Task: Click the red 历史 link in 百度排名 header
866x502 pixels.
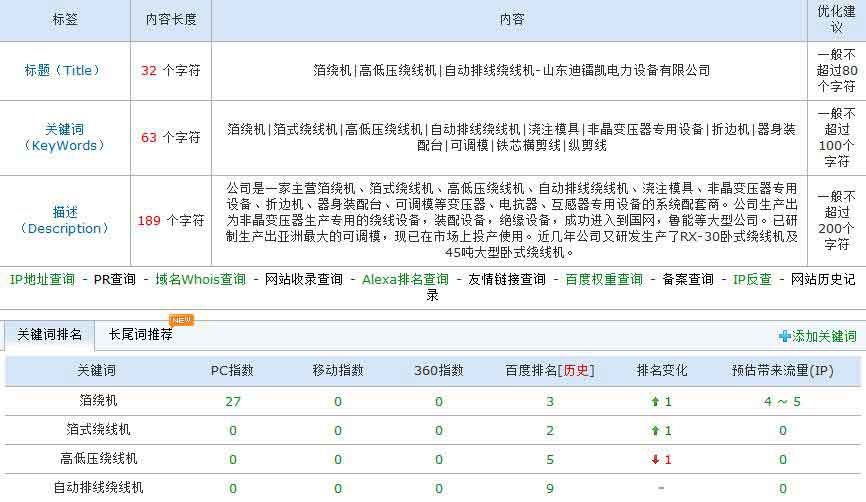Action: point(577,371)
